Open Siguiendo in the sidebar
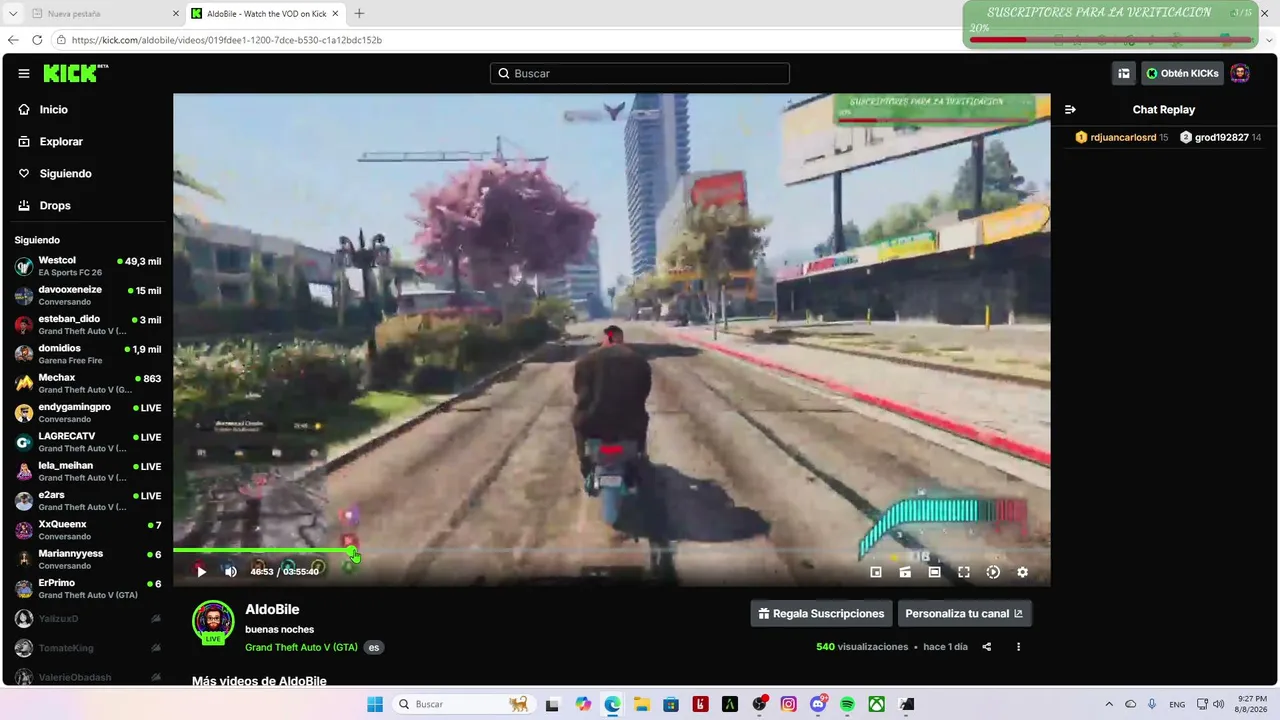The image size is (1280, 720). (65, 174)
